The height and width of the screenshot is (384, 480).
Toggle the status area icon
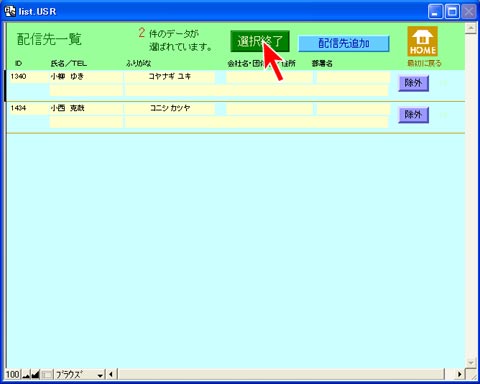[47, 374]
